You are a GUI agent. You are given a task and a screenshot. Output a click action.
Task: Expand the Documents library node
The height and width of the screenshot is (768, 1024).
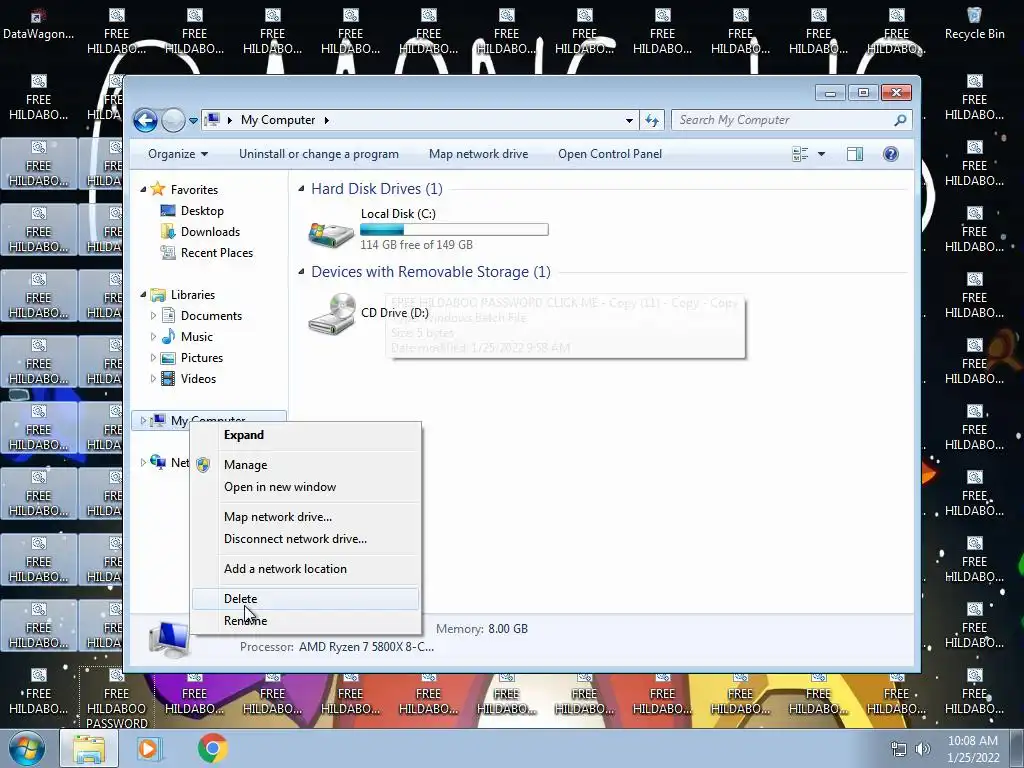coord(153,315)
